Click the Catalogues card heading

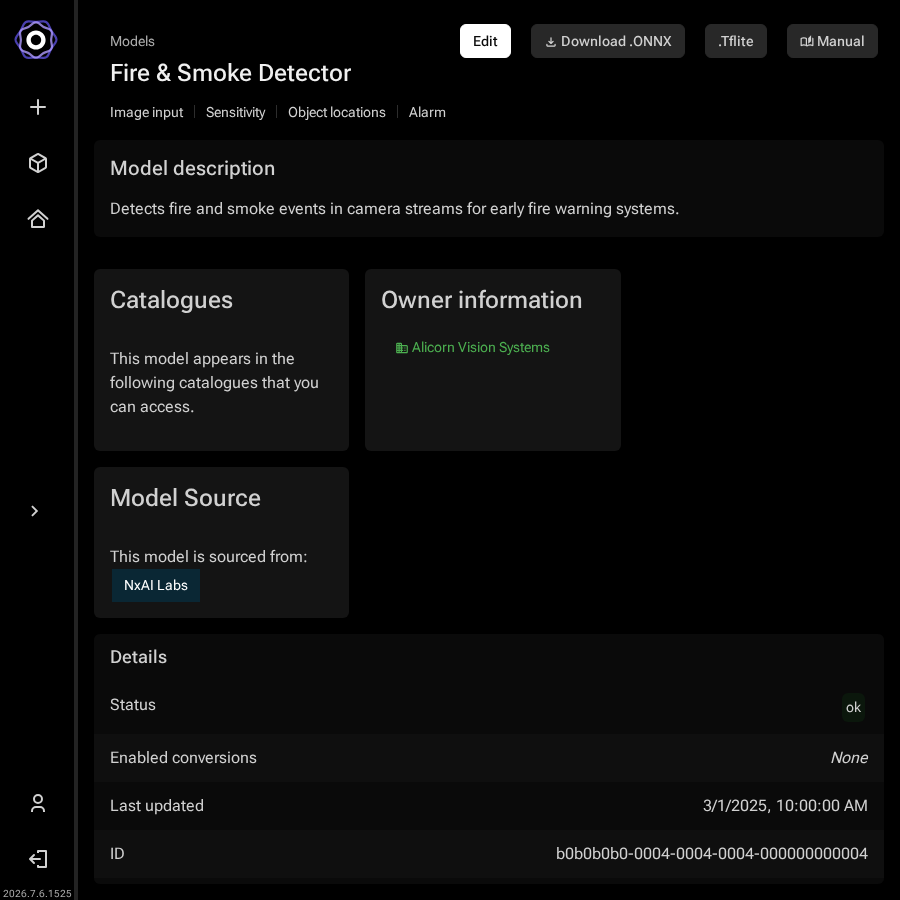pos(171,300)
